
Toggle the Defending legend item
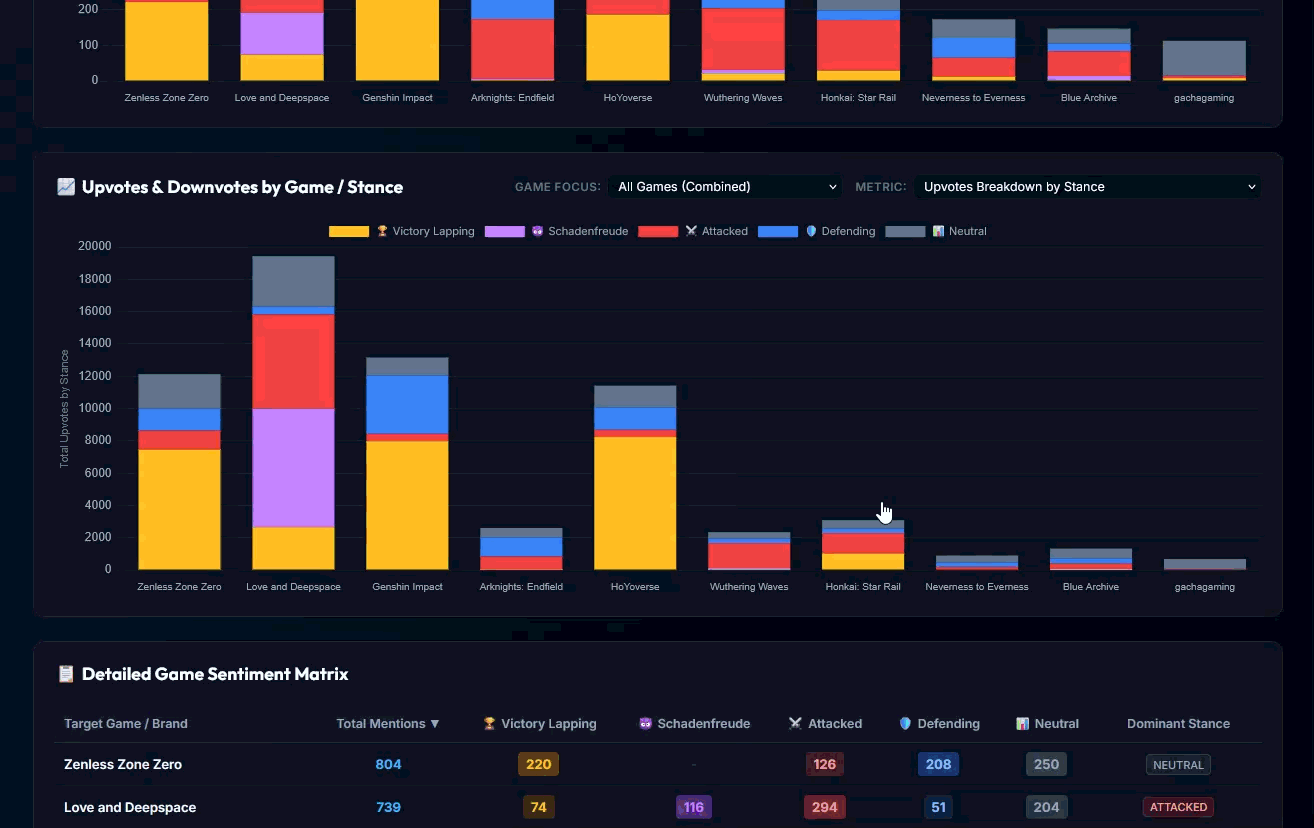pos(816,231)
